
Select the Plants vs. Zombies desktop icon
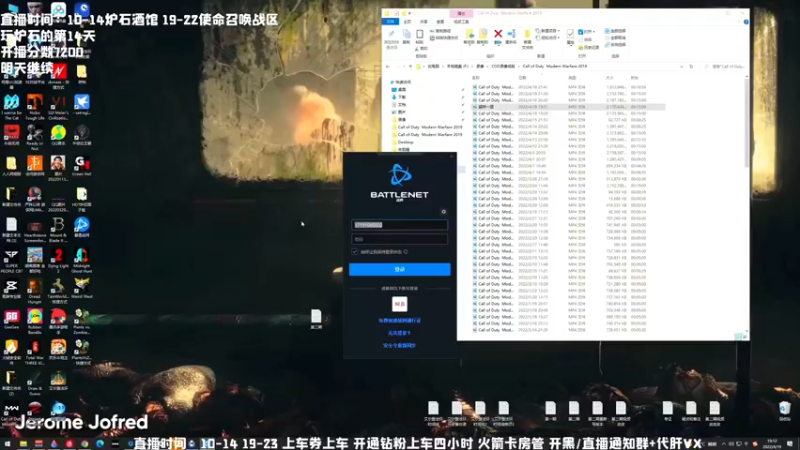pyautogui.click(x=82, y=321)
